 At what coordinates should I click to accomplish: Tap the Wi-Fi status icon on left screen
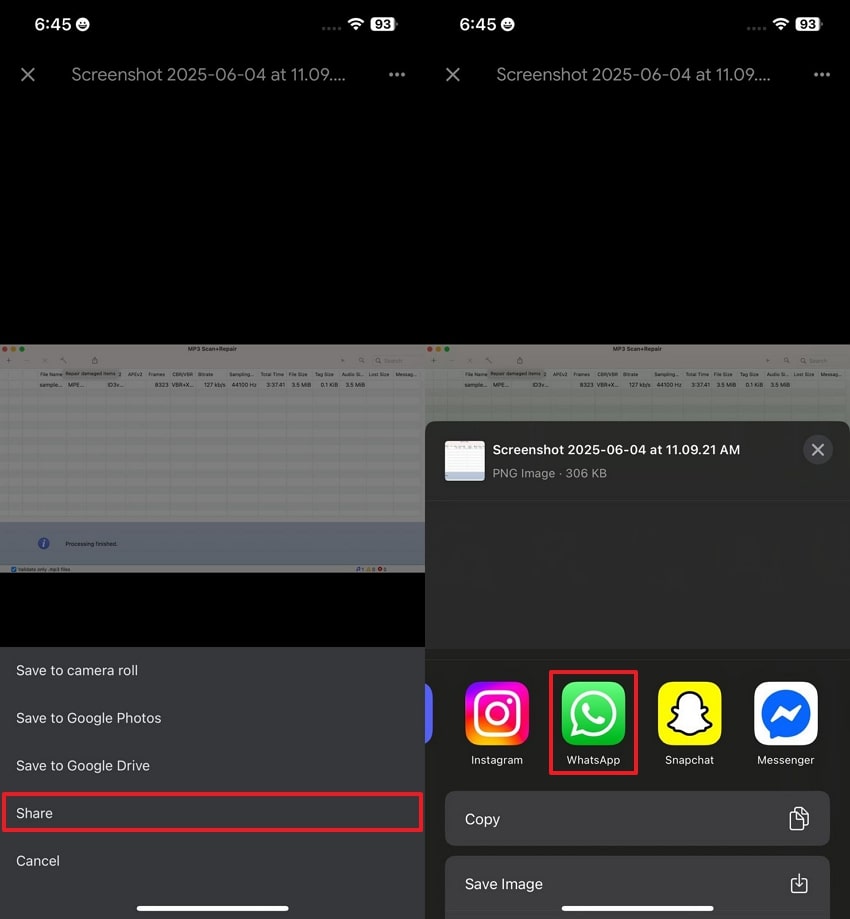click(356, 24)
